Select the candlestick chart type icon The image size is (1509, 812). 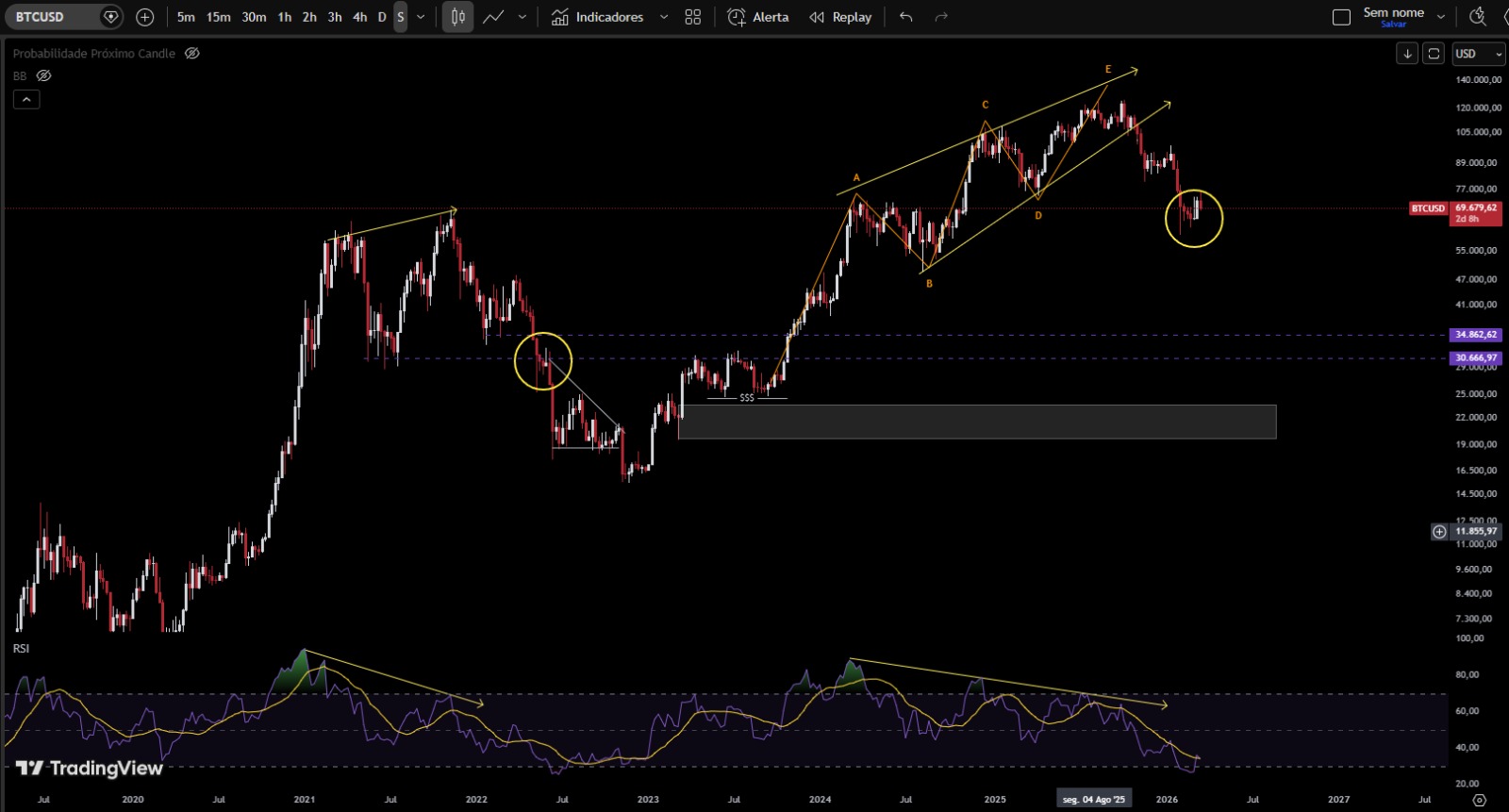(x=458, y=17)
